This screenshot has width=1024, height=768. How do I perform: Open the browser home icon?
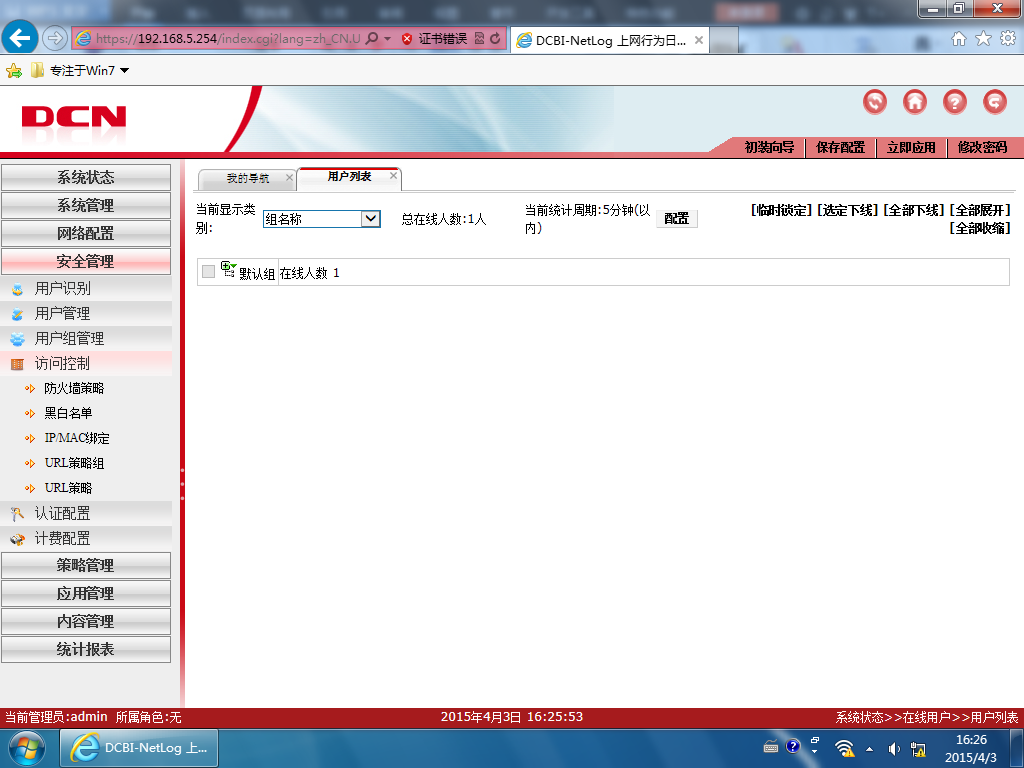point(959,39)
